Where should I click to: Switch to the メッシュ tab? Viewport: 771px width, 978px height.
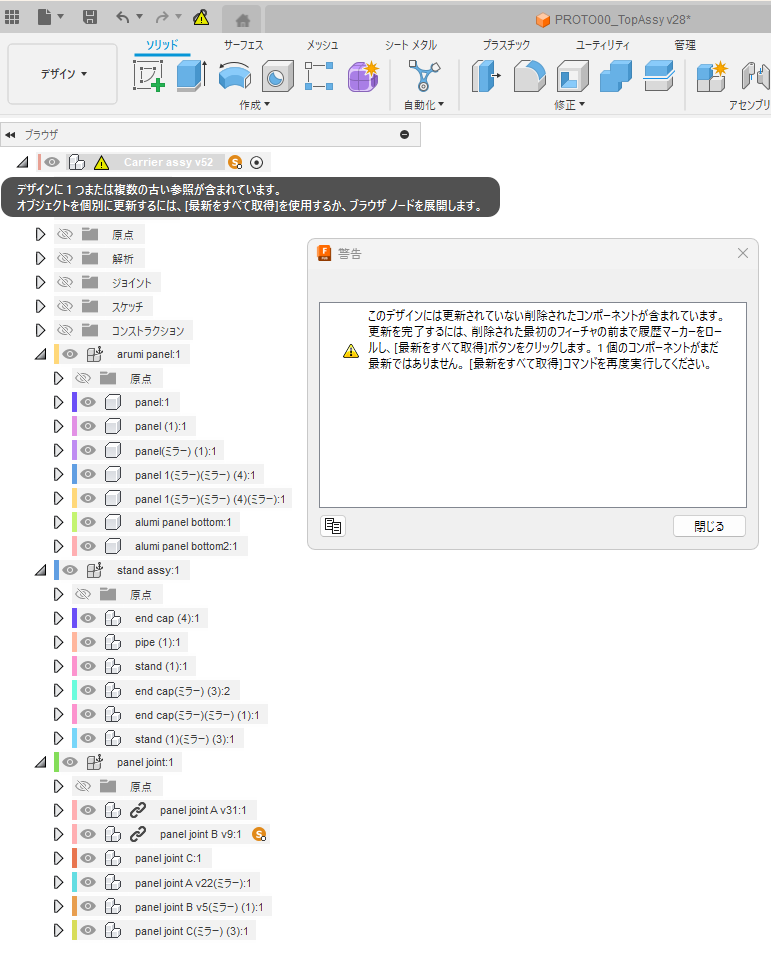click(322, 45)
